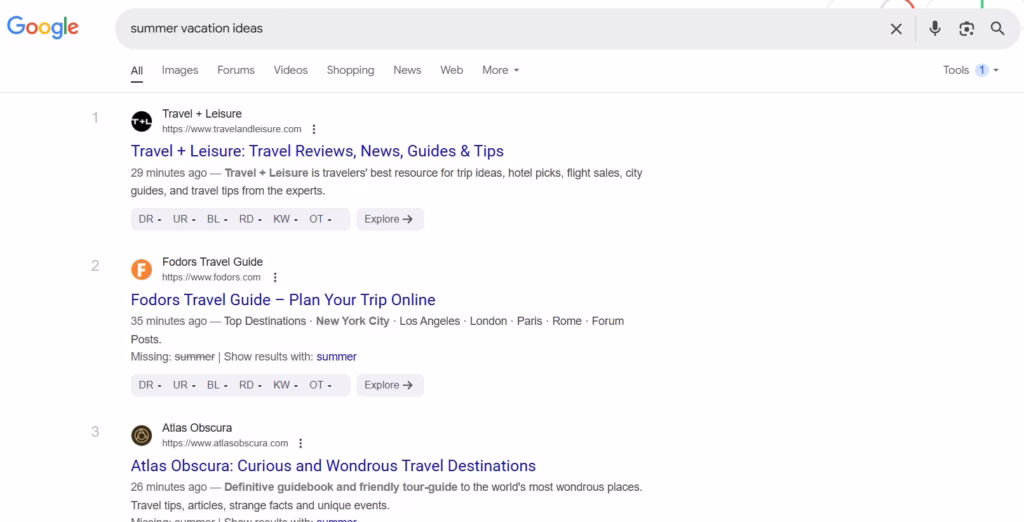Image resolution: width=1024 pixels, height=522 pixels.
Task: Open the Tools dropdown
Action: pyautogui.click(x=970, y=70)
